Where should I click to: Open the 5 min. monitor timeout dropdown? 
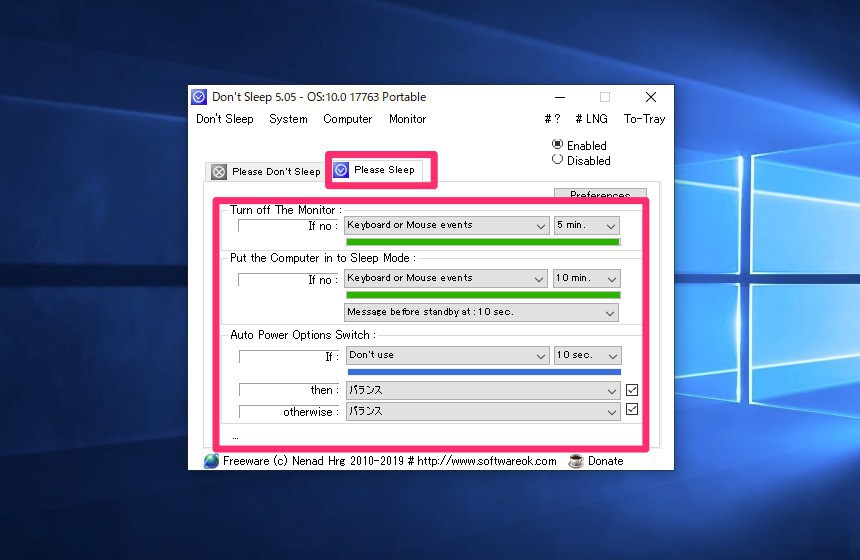click(587, 225)
